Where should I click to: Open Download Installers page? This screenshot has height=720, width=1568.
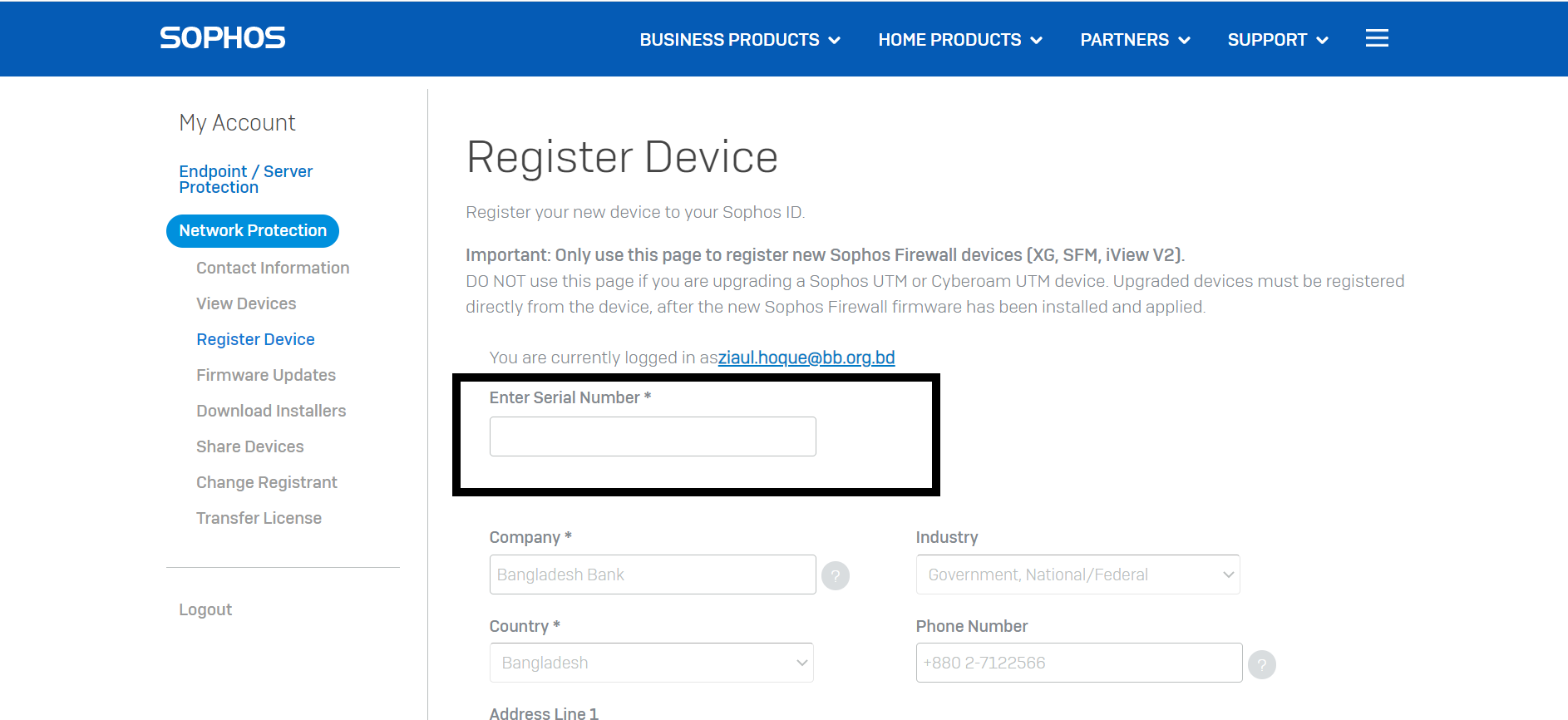coord(271,411)
